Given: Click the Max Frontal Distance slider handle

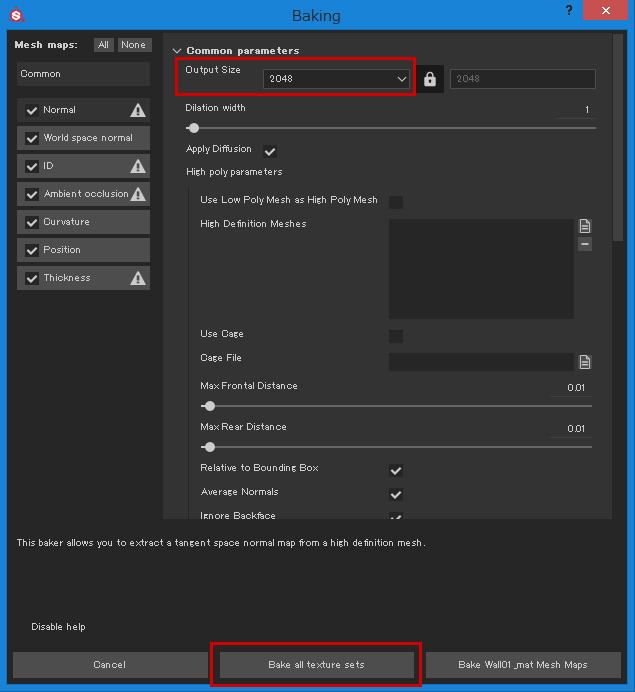Looking at the screenshot, I should click(210, 406).
